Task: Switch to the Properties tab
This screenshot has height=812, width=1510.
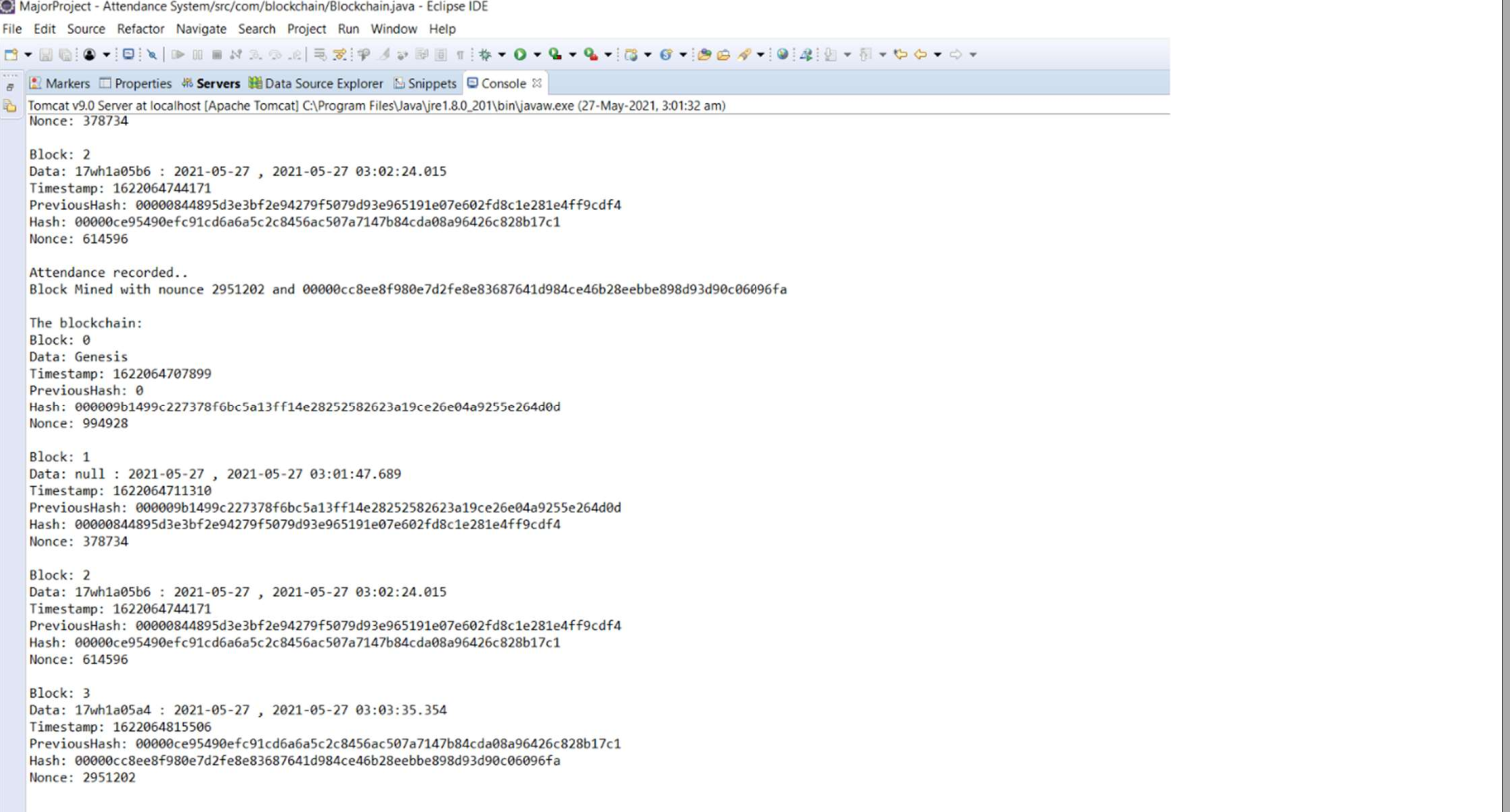Action: (135, 83)
